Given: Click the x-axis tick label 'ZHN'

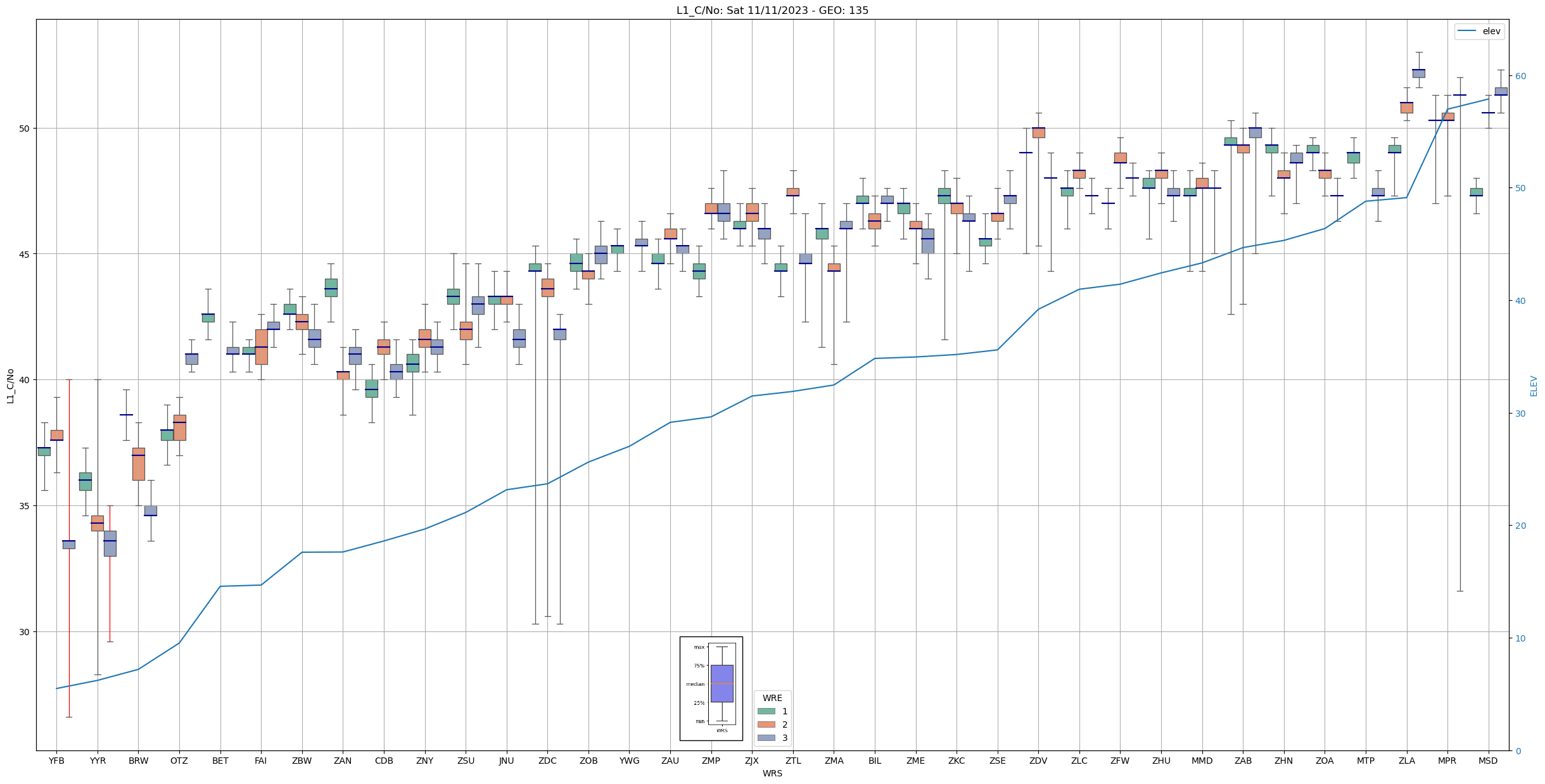Looking at the screenshot, I should point(1284,761).
